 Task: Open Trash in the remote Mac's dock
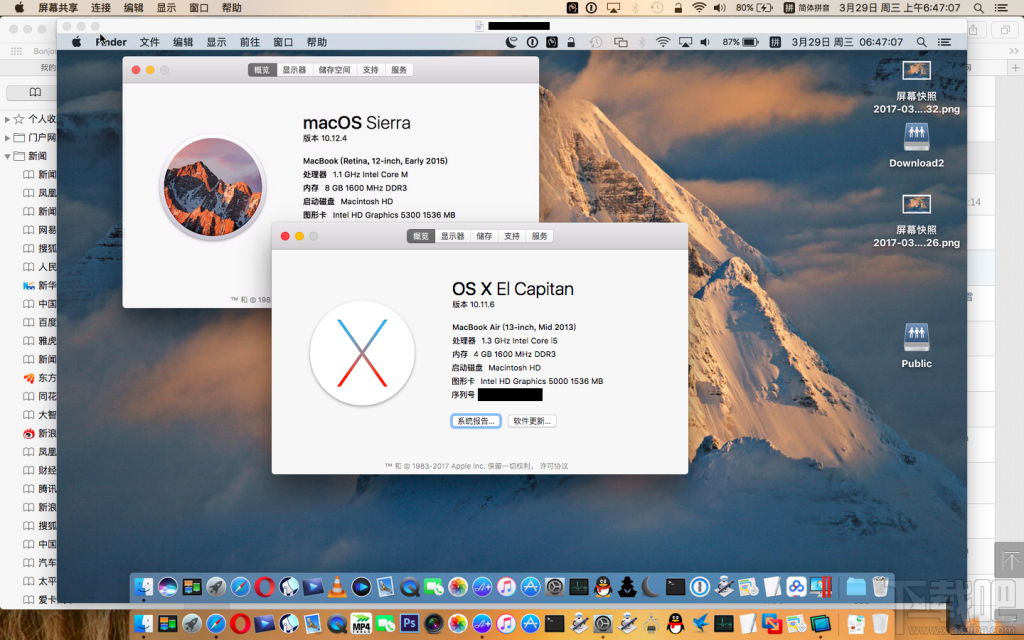(x=880, y=587)
